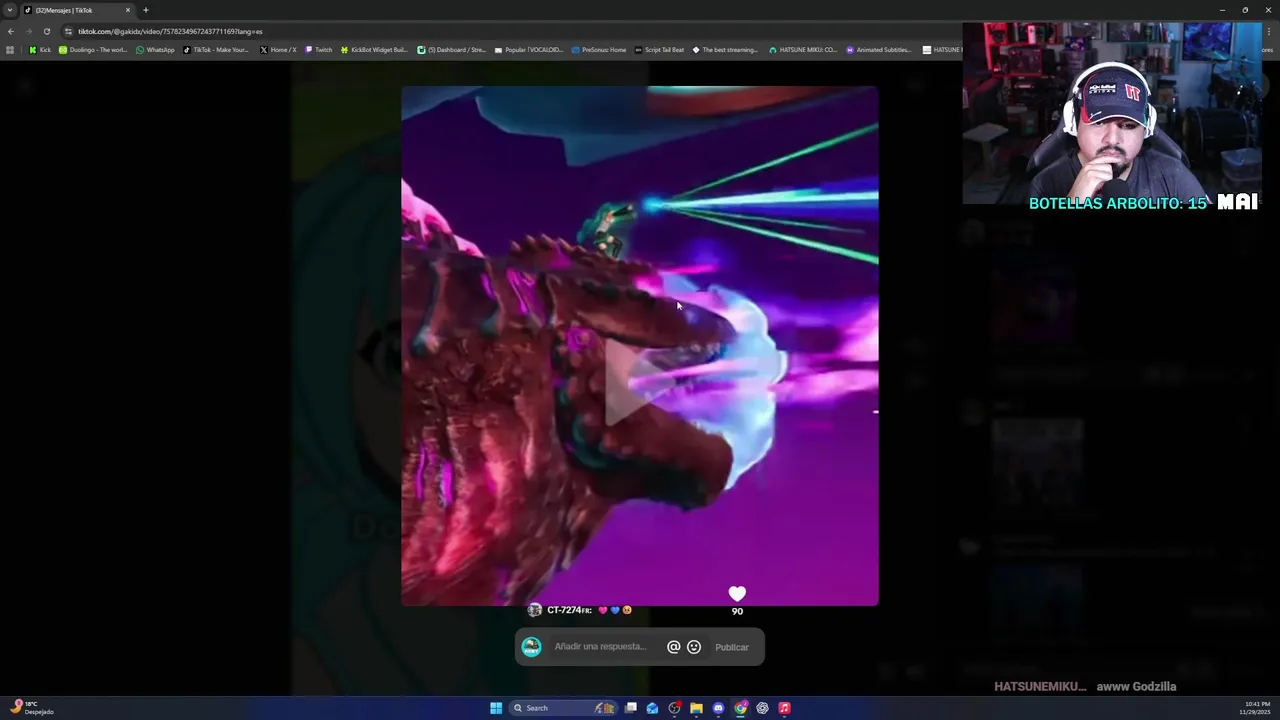
Task: Click the Publicar button
Action: pos(732,647)
